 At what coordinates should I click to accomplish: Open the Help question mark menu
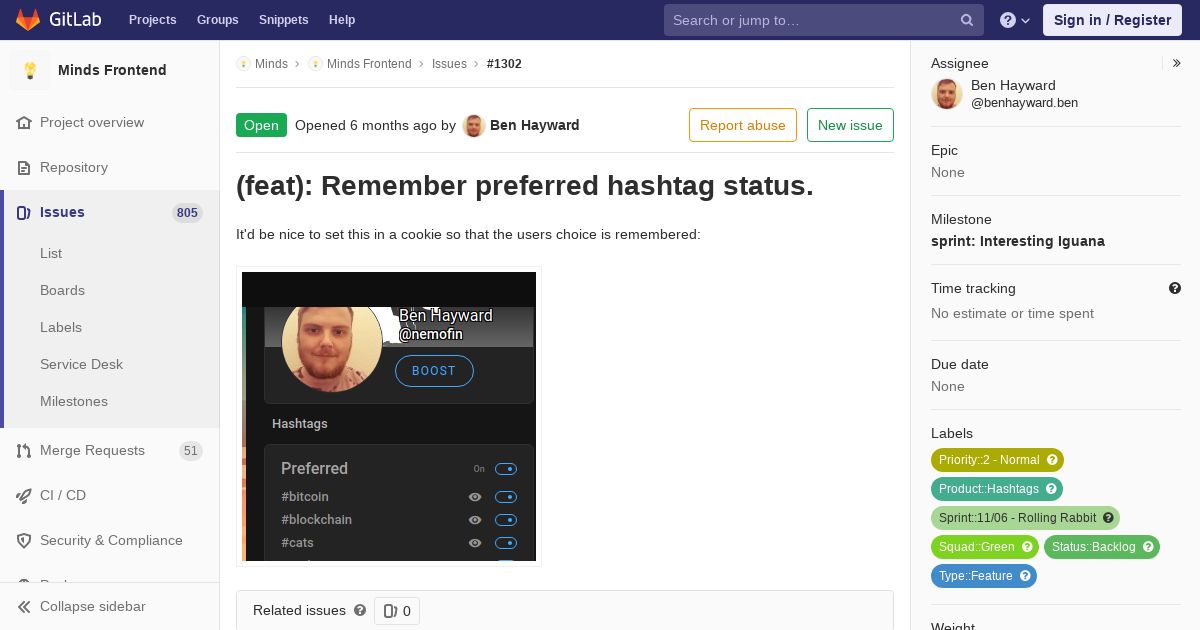[x=1015, y=20]
